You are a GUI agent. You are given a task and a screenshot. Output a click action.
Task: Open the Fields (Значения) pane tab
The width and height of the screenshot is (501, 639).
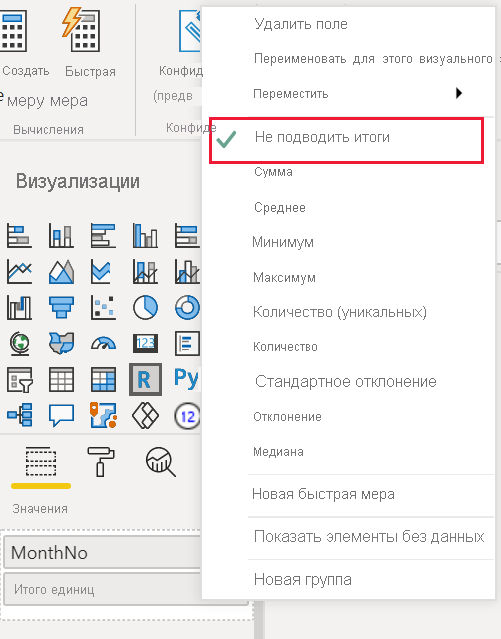pos(41,462)
